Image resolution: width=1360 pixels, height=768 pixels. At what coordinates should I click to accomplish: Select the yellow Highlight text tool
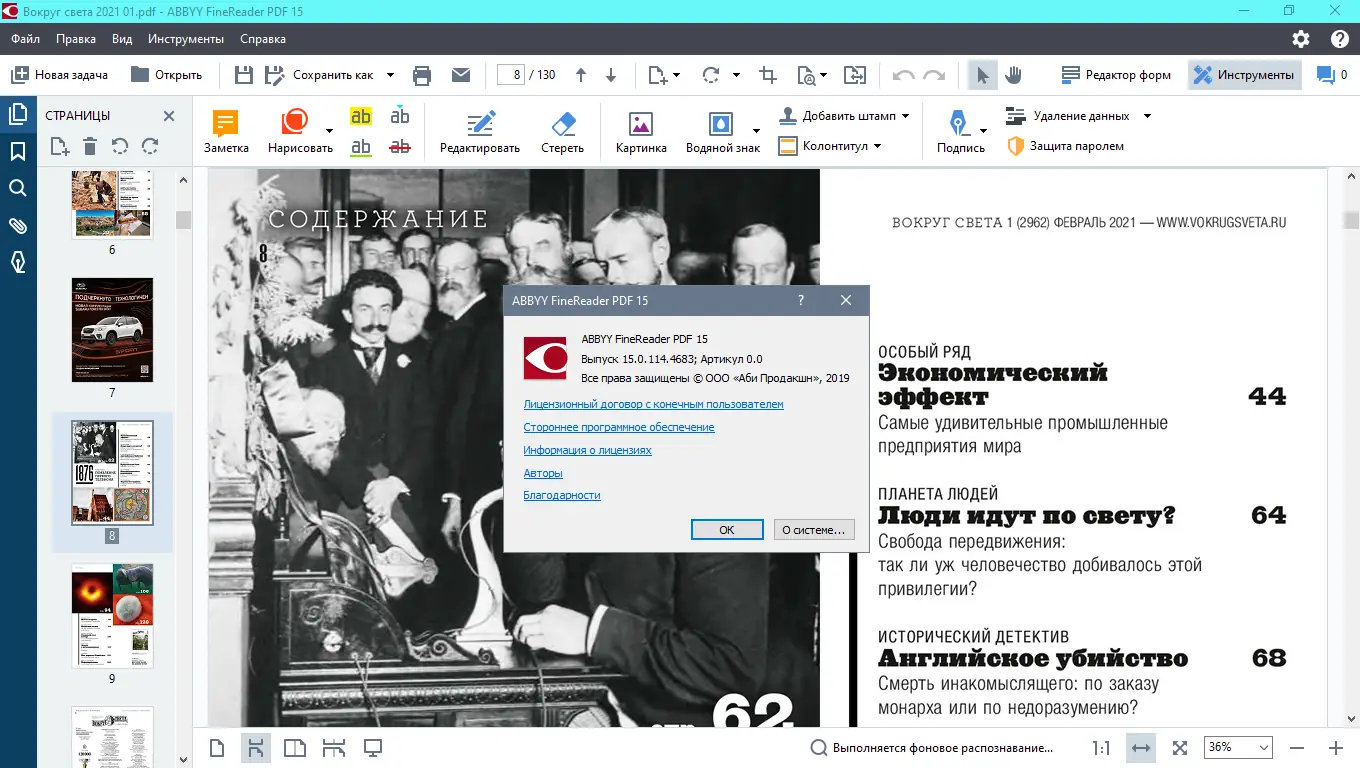[361, 116]
